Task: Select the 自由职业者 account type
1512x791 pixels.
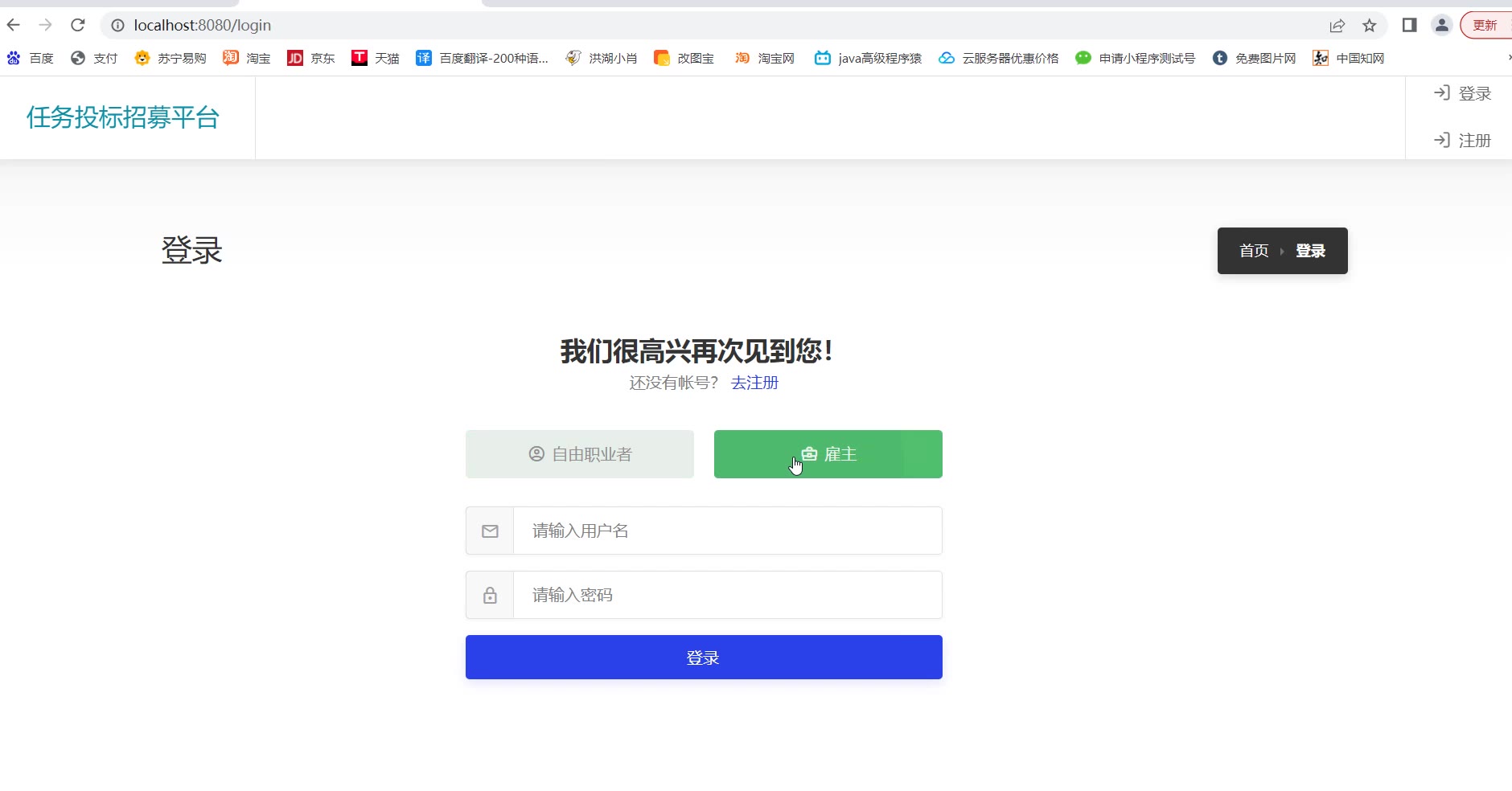Action: [x=580, y=454]
